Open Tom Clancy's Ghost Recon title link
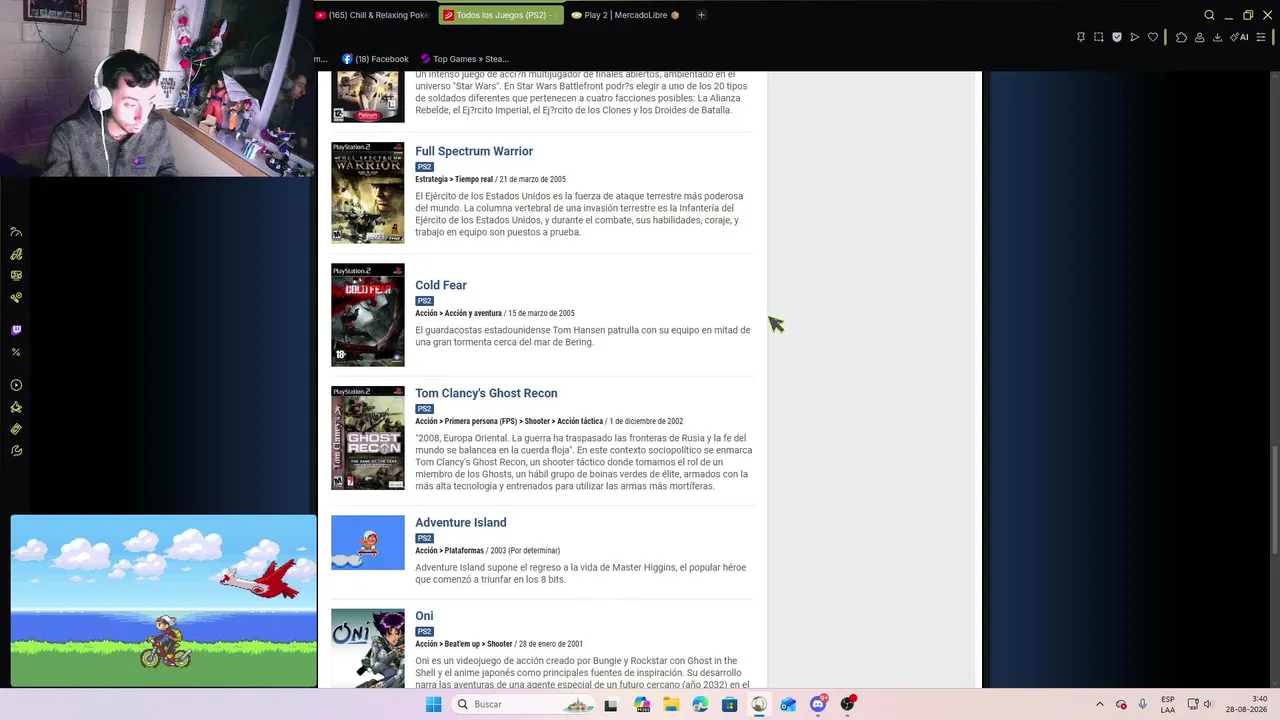Screen dimensions: 1280x720 point(486,393)
